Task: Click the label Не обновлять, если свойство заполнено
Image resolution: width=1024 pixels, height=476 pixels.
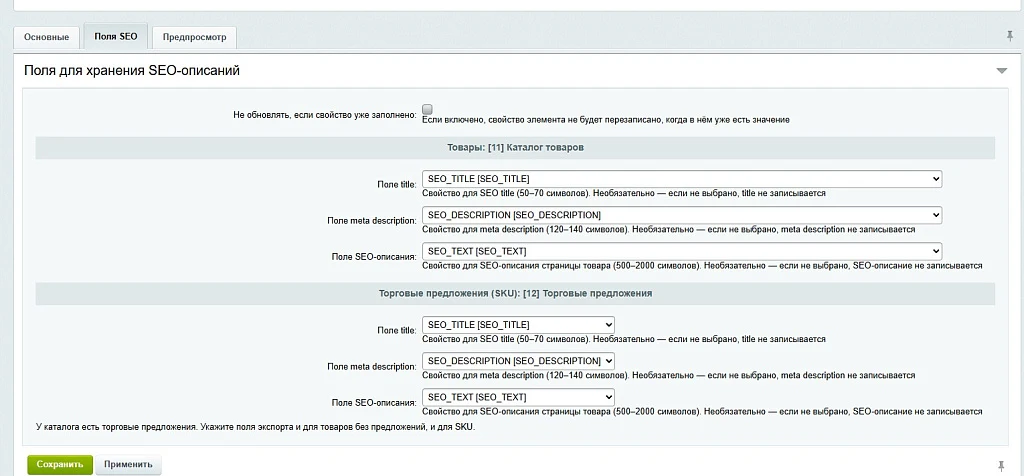Action: [325, 115]
